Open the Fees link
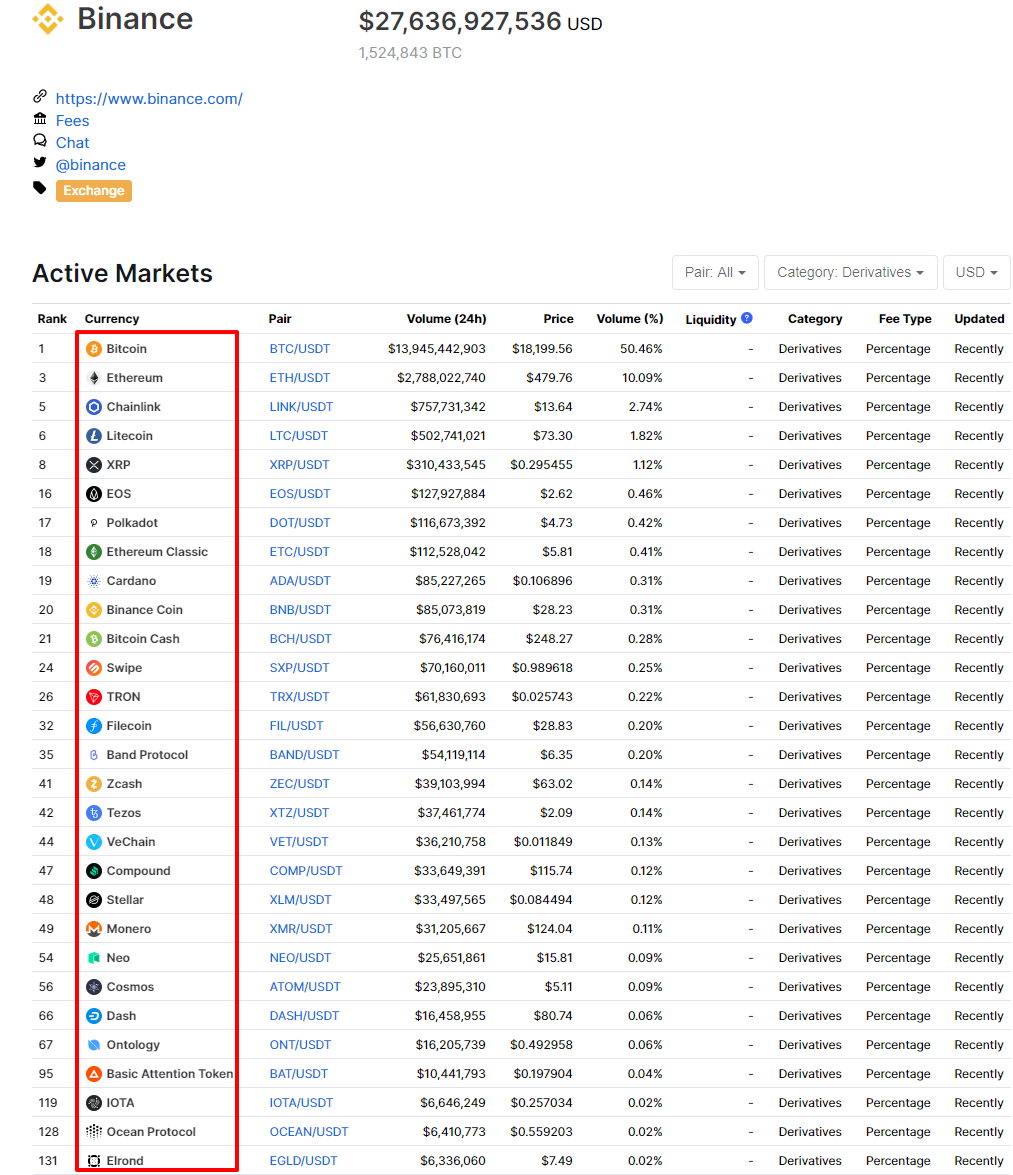 point(73,121)
